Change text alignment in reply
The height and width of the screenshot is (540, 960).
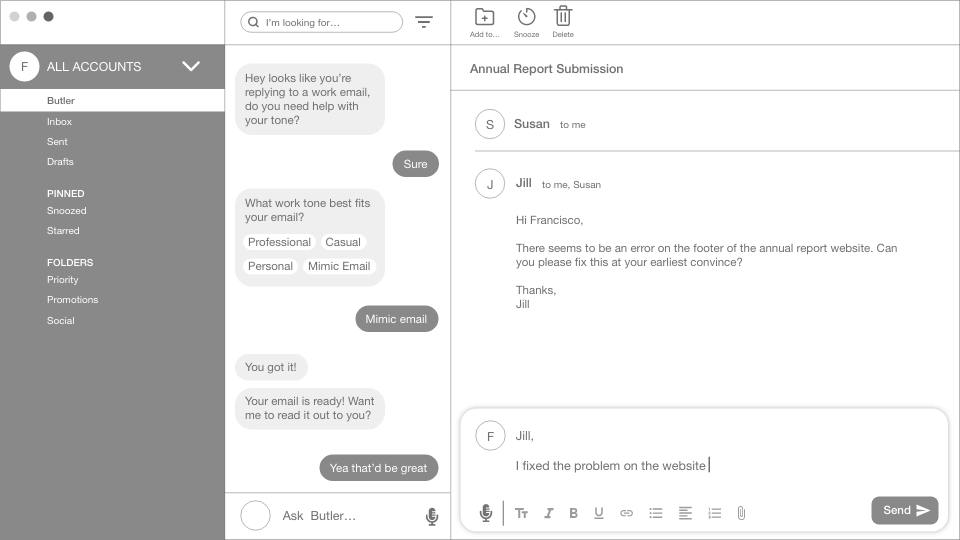point(685,513)
